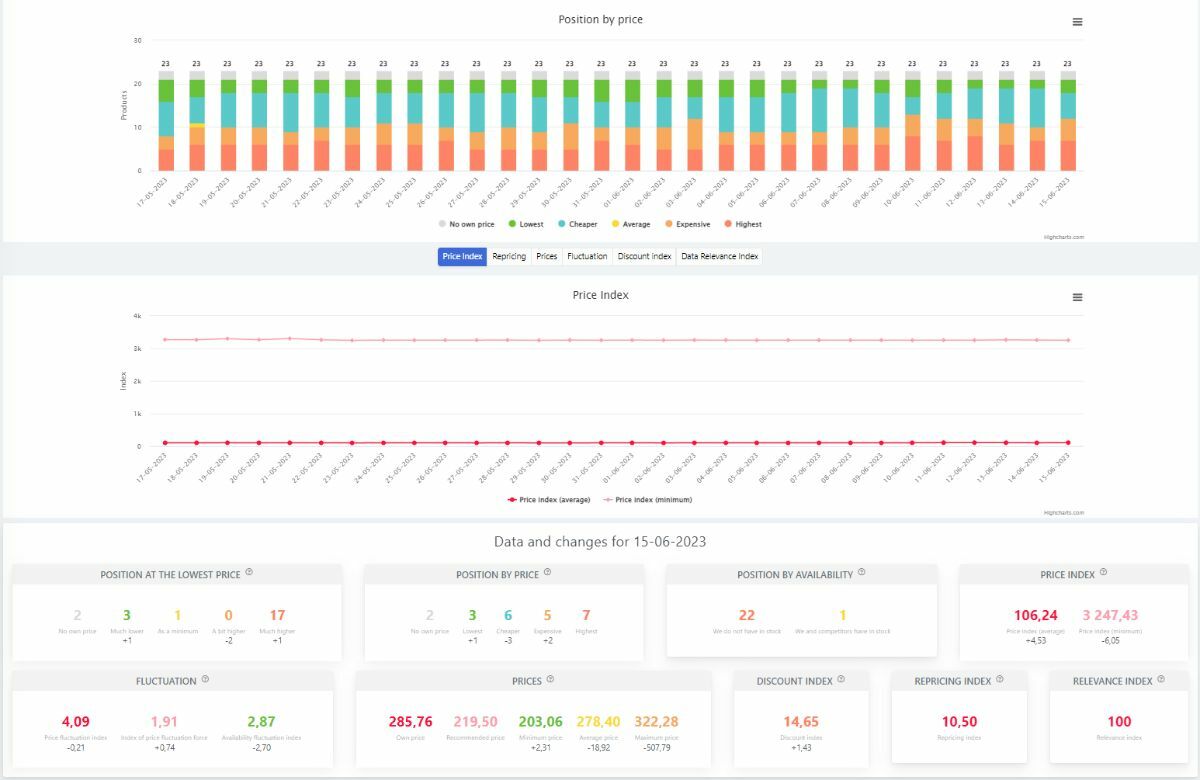Open the PRICE INDEX info tooltip
This screenshot has width=1200, height=780.
[x=1104, y=574]
